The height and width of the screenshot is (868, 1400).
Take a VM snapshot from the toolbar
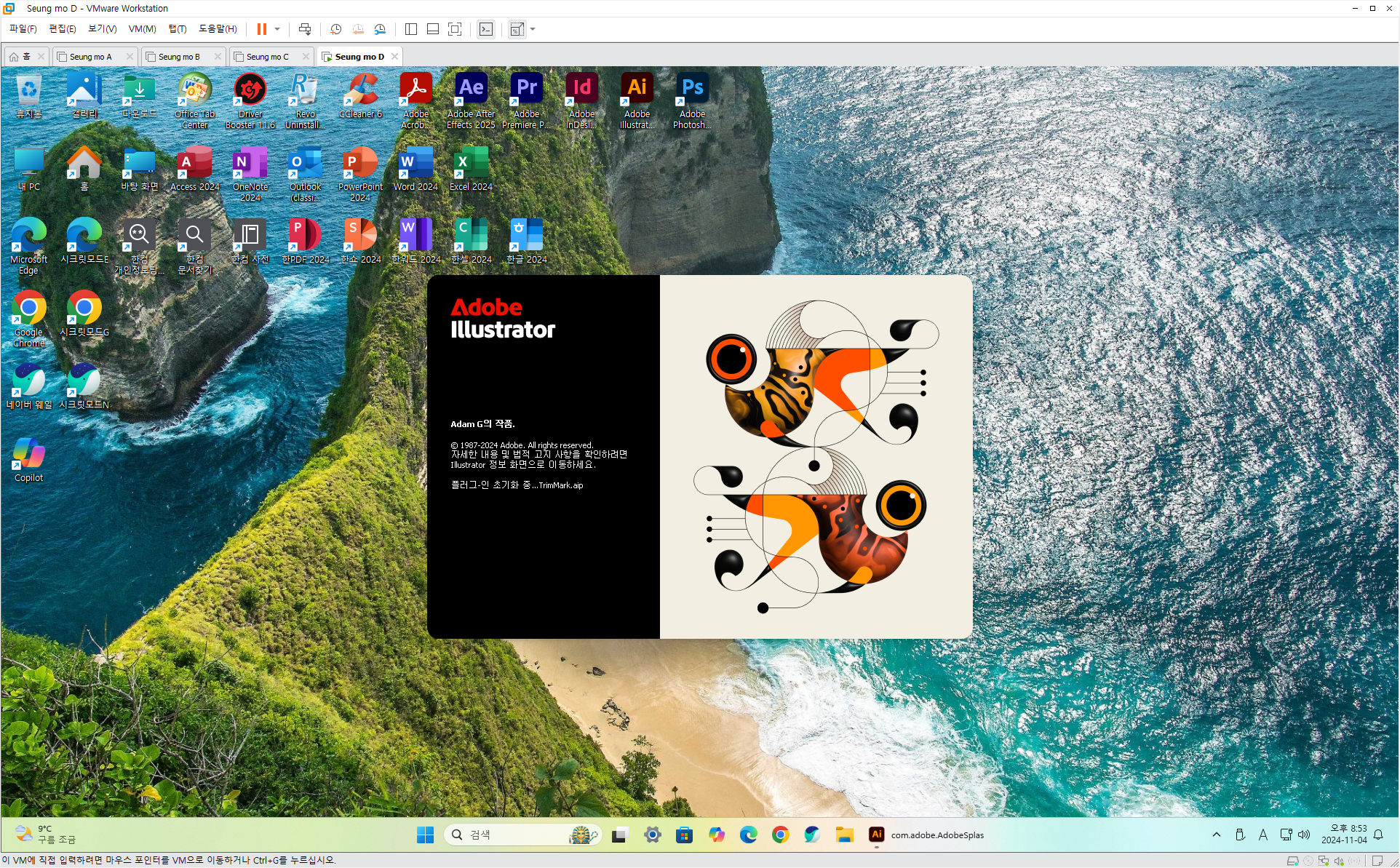(x=335, y=29)
